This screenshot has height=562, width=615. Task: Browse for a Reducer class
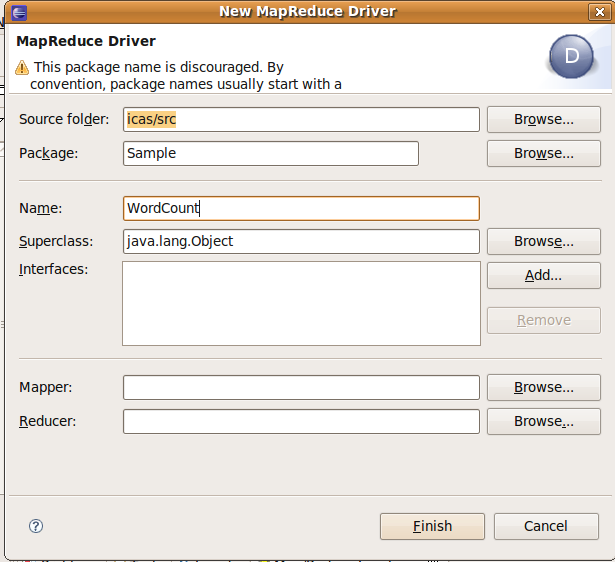(x=543, y=421)
